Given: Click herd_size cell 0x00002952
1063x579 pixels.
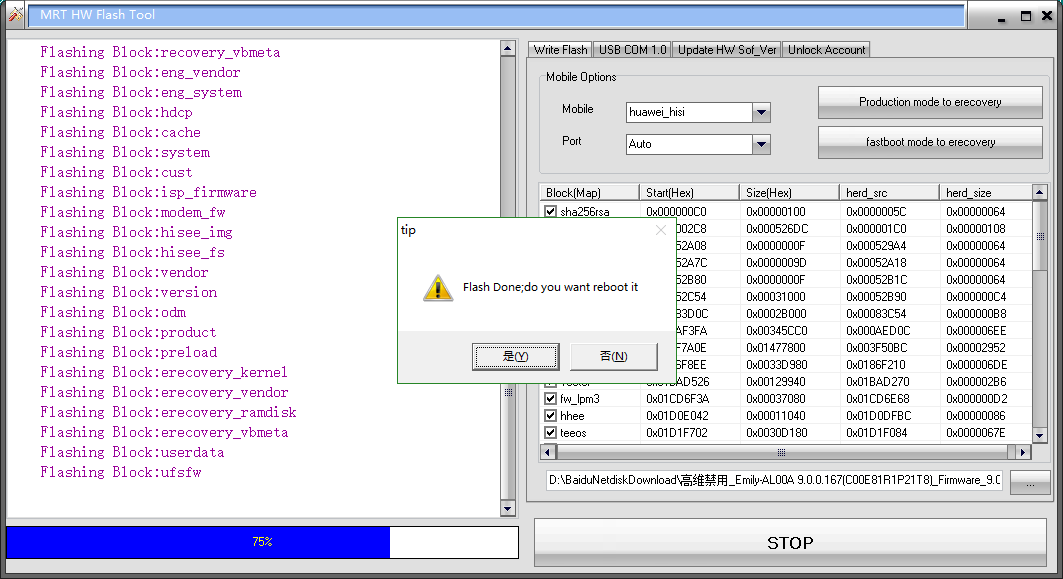Looking at the screenshot, I should coord(976,348).
